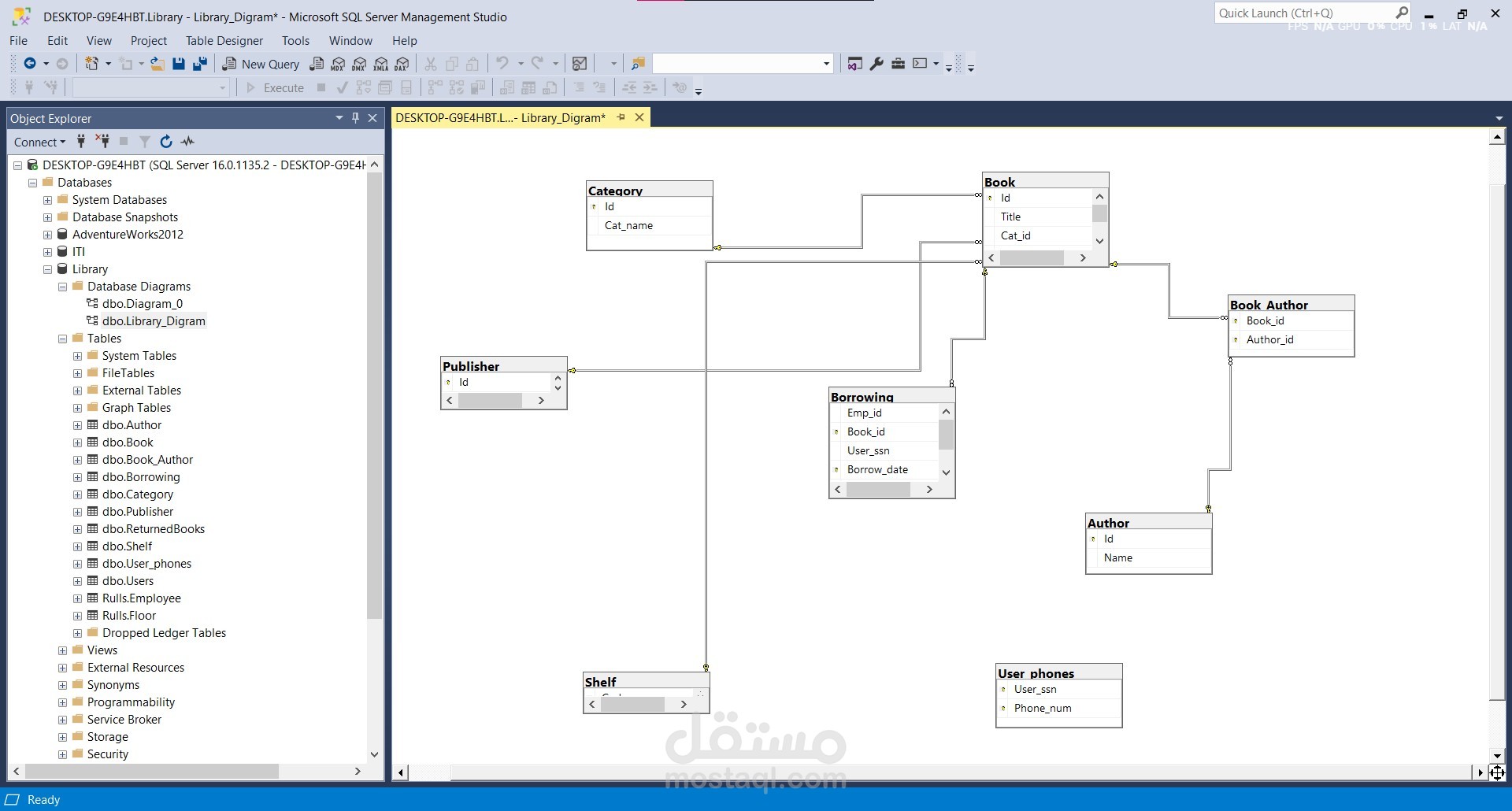
Task: Open the Edit menu
Action: click(57, 40)
